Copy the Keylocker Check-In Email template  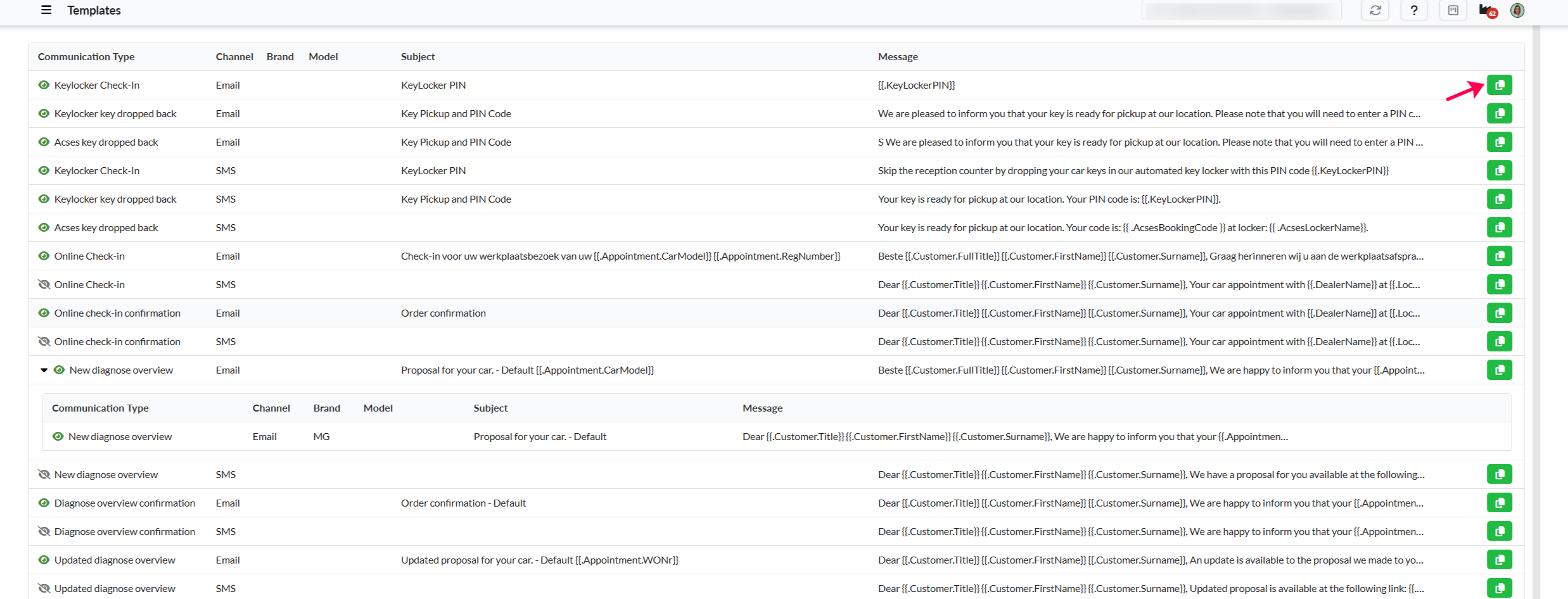click(x=1499, y=85)
